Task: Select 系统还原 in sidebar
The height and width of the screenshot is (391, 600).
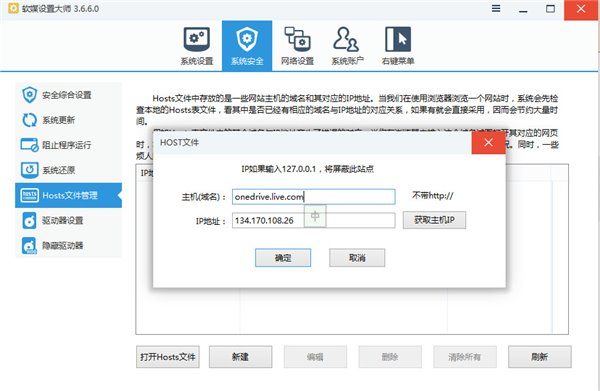Action: pos(68,170)
